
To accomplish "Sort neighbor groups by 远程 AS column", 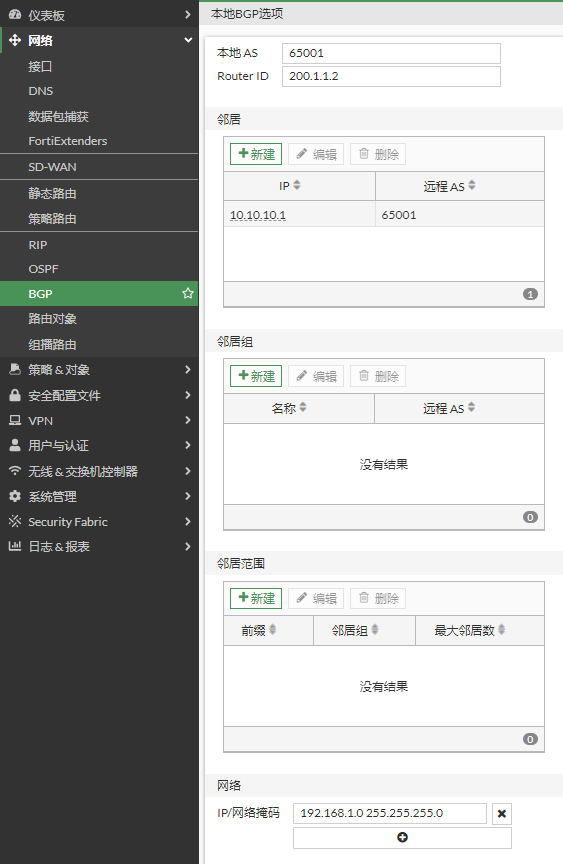I will (471, 407).
